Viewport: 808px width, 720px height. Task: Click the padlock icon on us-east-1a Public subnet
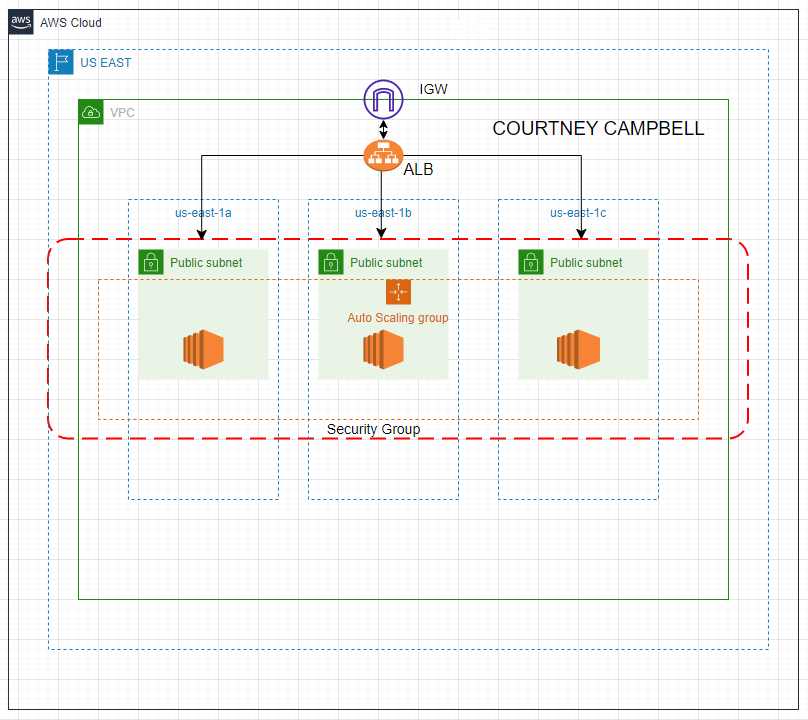point(150,262)
